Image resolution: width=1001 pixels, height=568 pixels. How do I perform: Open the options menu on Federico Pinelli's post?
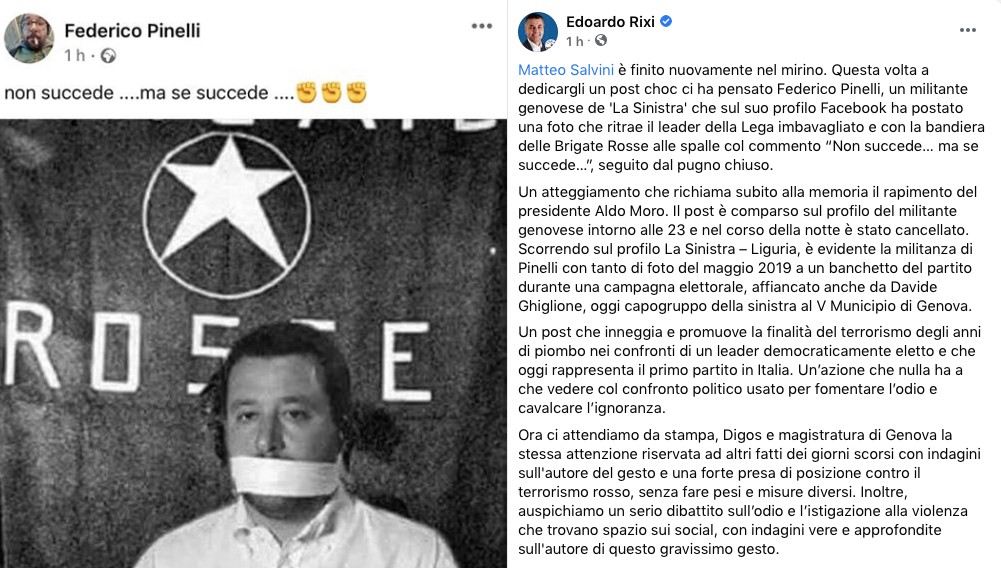[482, 26]
